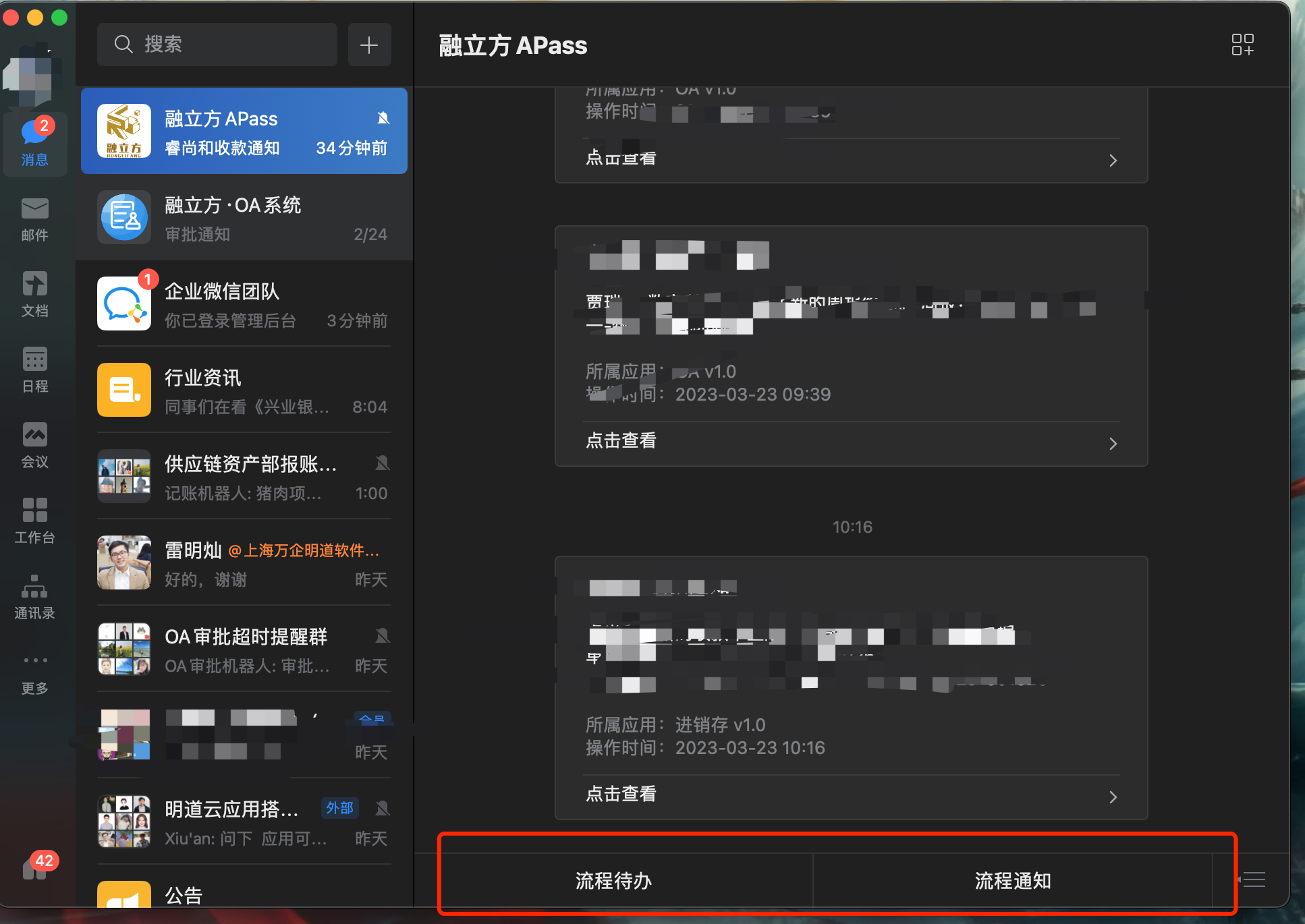1305x924 pixels.
Task: Open the 邮件 mail section
Action: click(34, 219)
